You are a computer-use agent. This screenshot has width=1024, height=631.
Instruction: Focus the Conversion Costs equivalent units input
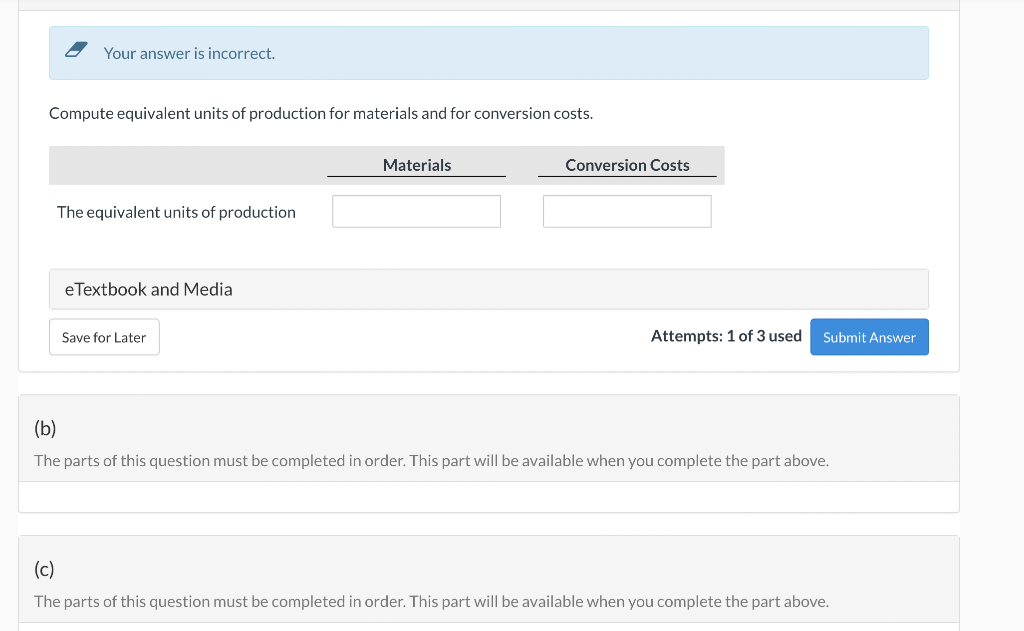pos(627,211)
